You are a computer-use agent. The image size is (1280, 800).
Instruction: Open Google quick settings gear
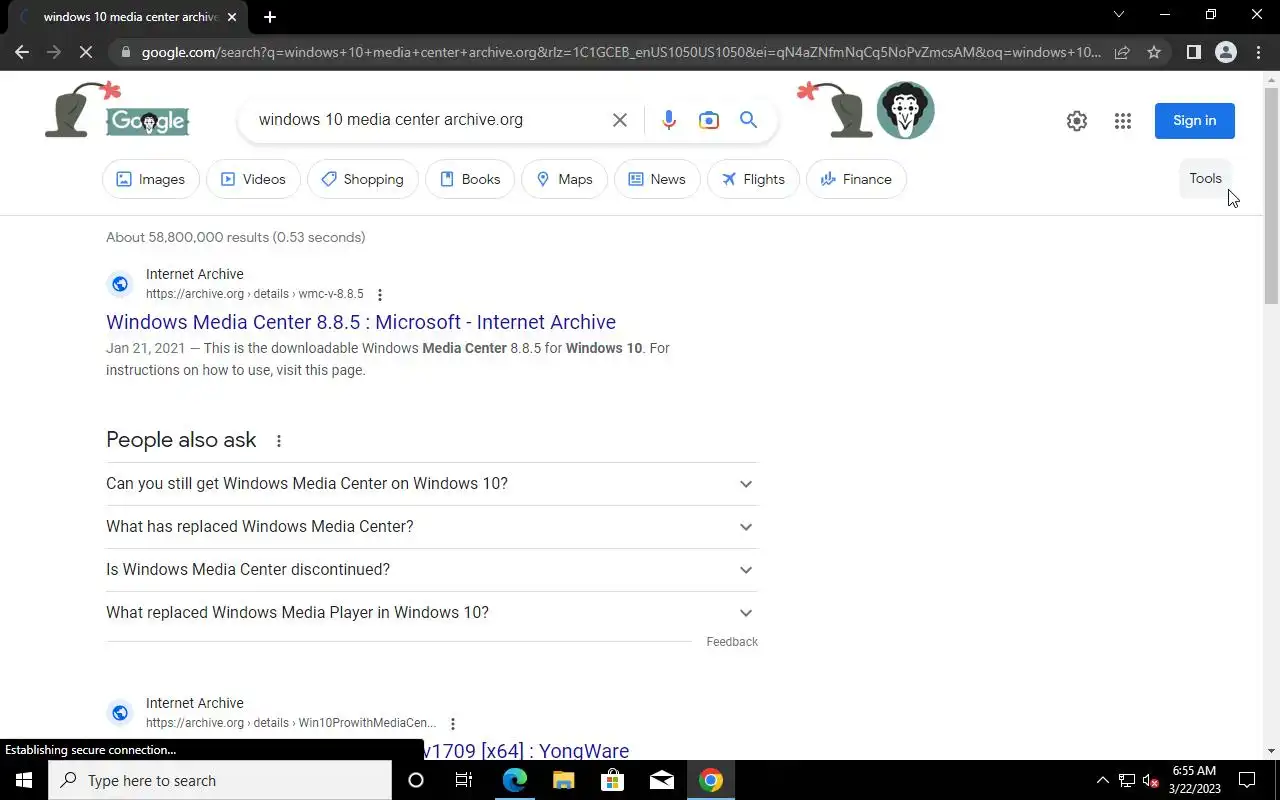1076,121
